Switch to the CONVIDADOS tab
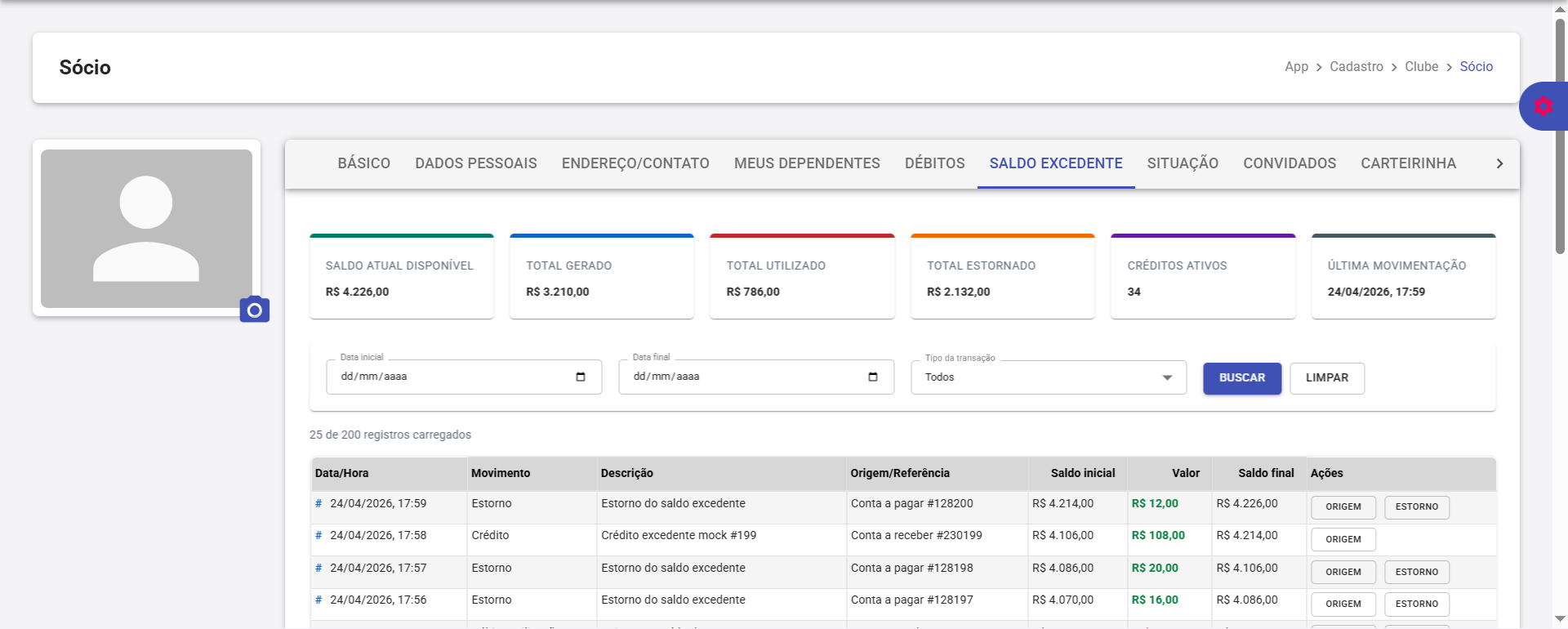 click(x=1290, y=163)
